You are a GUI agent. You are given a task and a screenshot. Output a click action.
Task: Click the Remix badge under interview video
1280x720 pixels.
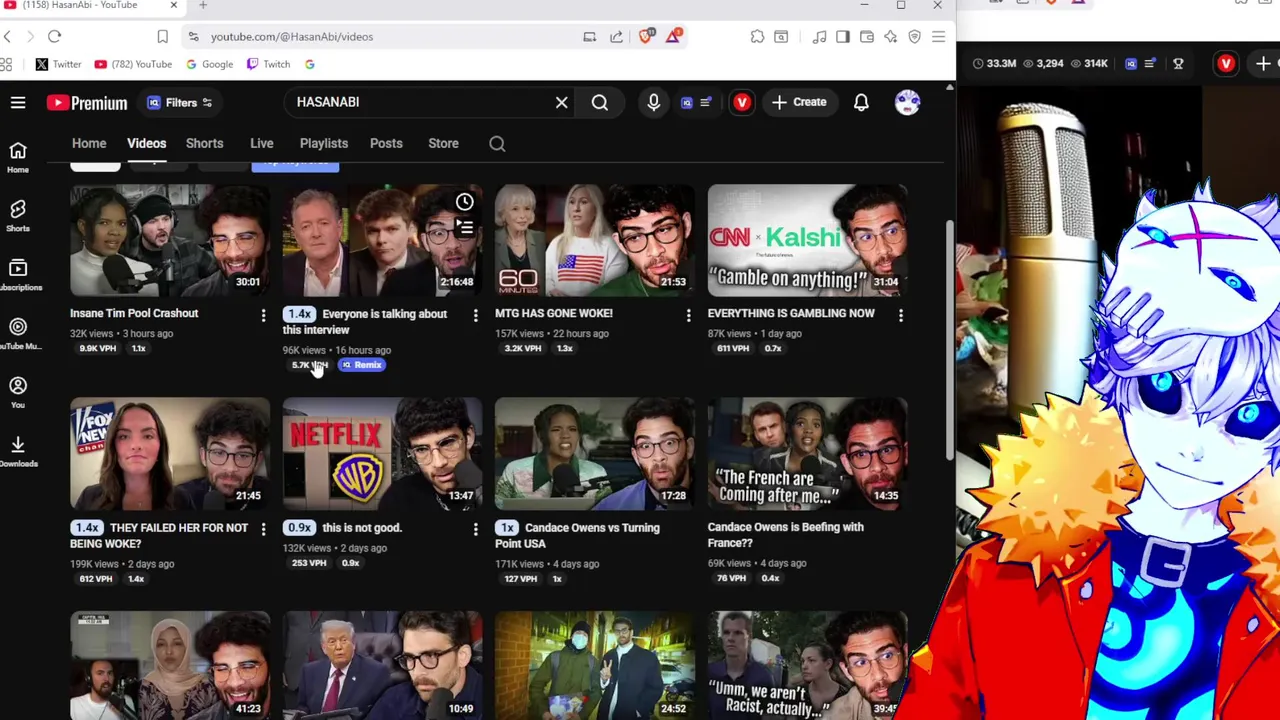tap(361, 365)
